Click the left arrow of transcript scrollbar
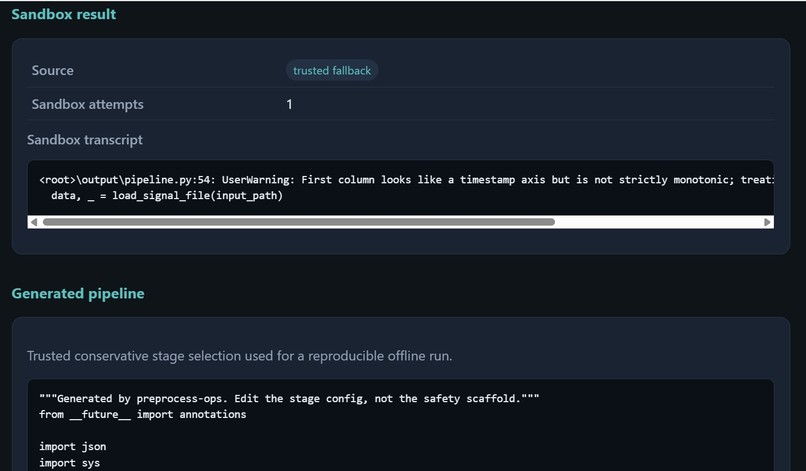Image resolution: width=806 pixels, height=471 pixels. tap(34, 222)
